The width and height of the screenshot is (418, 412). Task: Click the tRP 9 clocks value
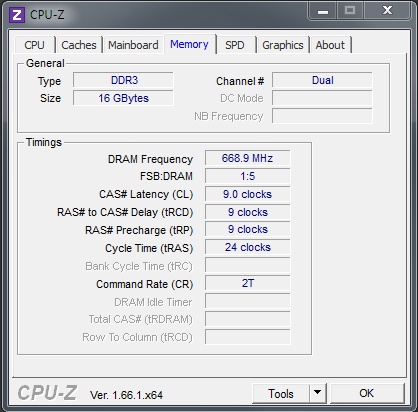[247, 230]
